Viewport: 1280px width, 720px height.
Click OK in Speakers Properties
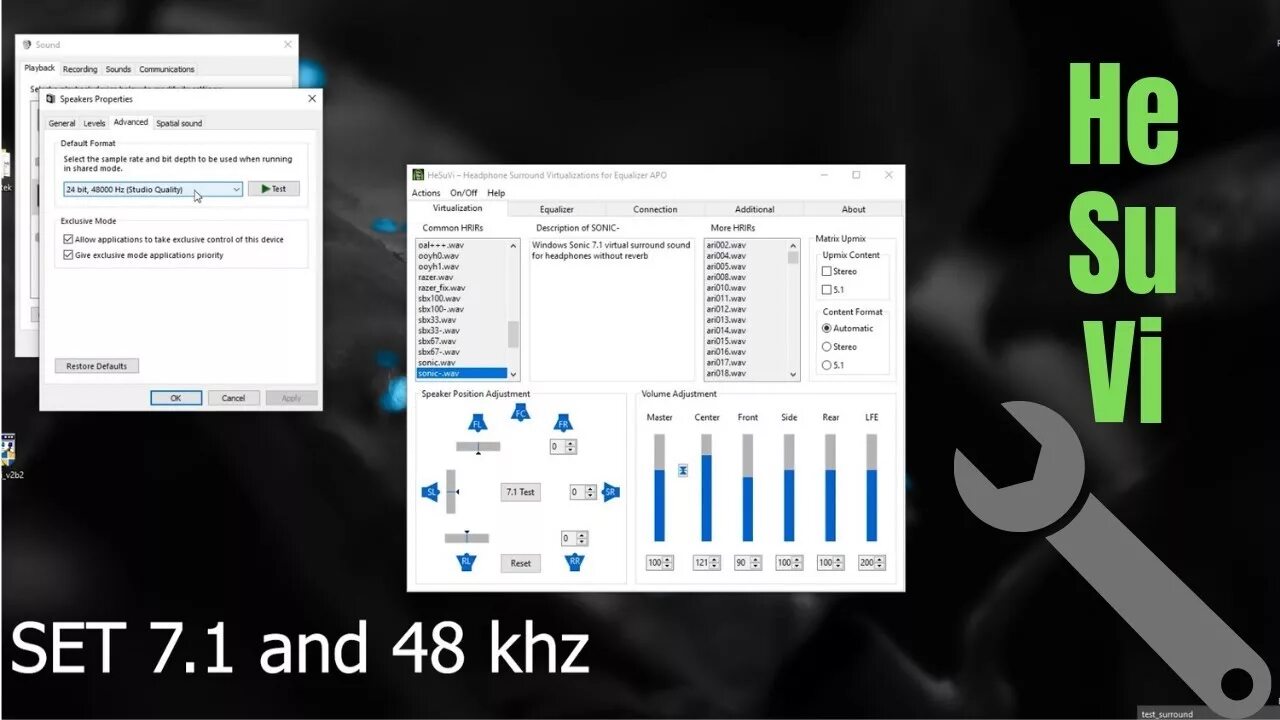coord(176,398)
